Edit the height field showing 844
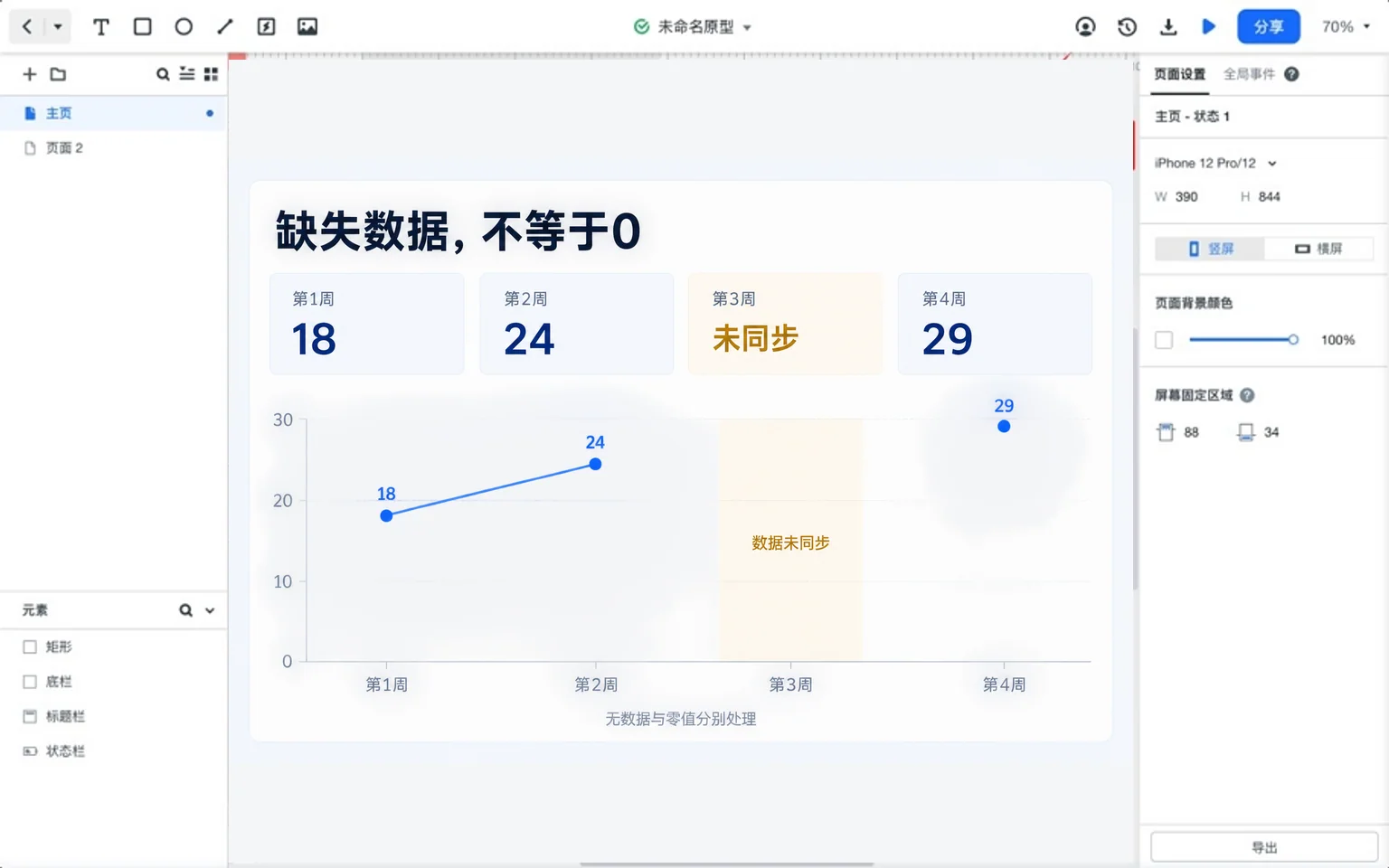 click(1270, 196)
